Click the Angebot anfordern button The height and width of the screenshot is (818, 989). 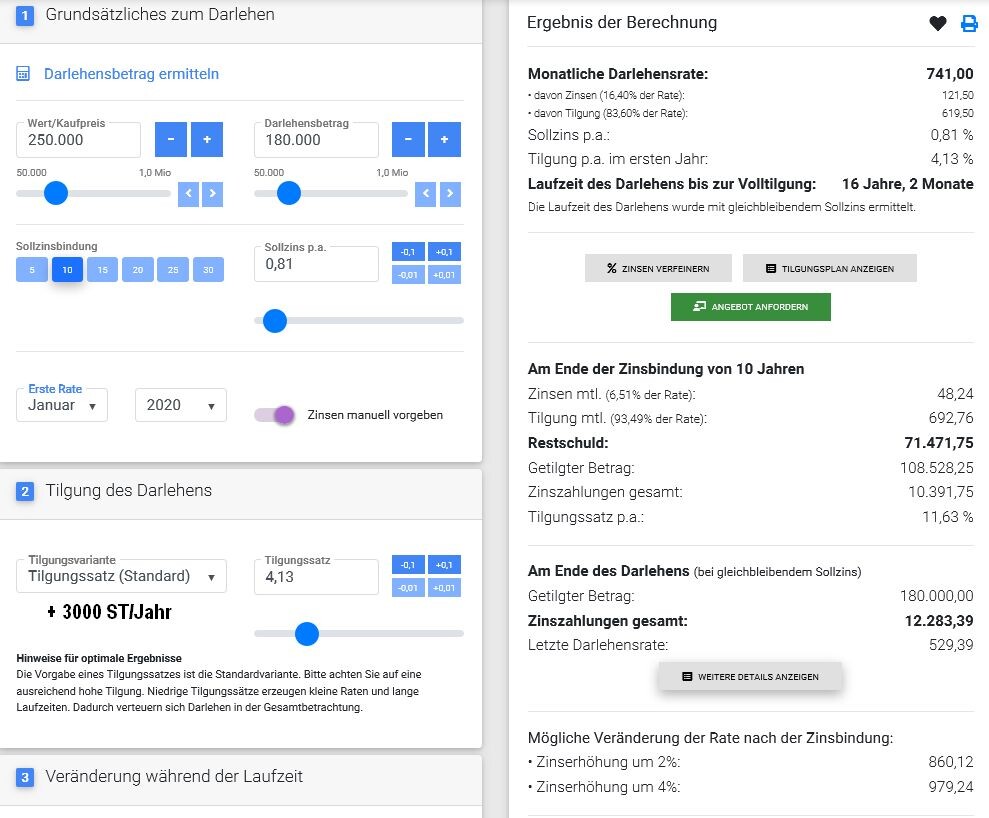point(750,306)
